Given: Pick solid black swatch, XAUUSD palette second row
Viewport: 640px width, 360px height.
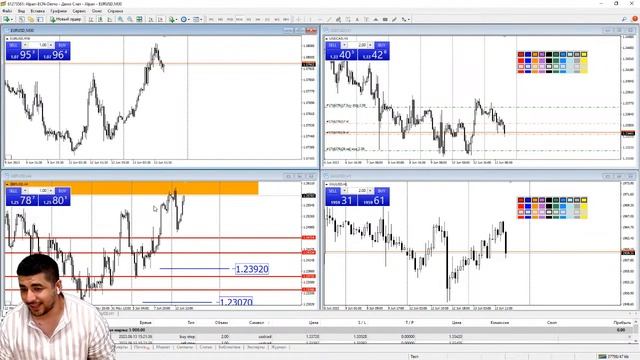Looking at the screenshot, I should 549,206.
